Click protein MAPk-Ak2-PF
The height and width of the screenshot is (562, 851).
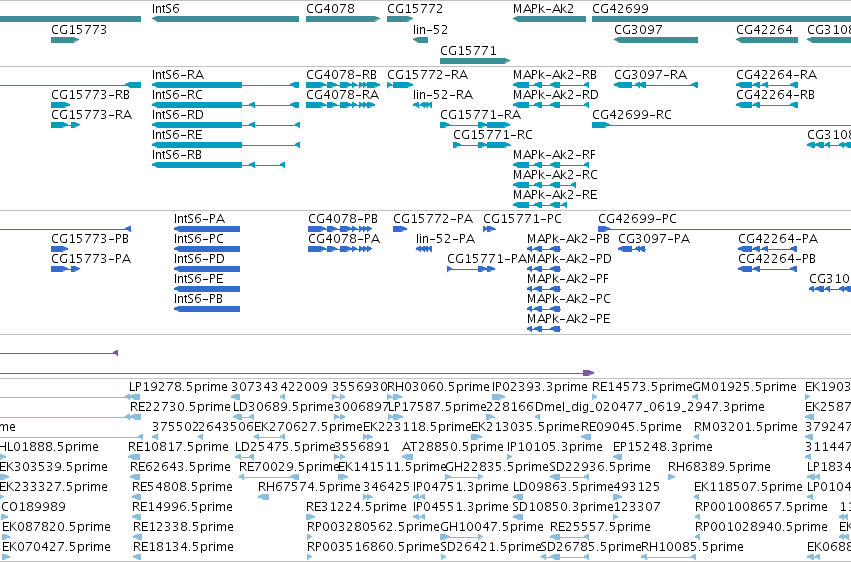point(543,289)
